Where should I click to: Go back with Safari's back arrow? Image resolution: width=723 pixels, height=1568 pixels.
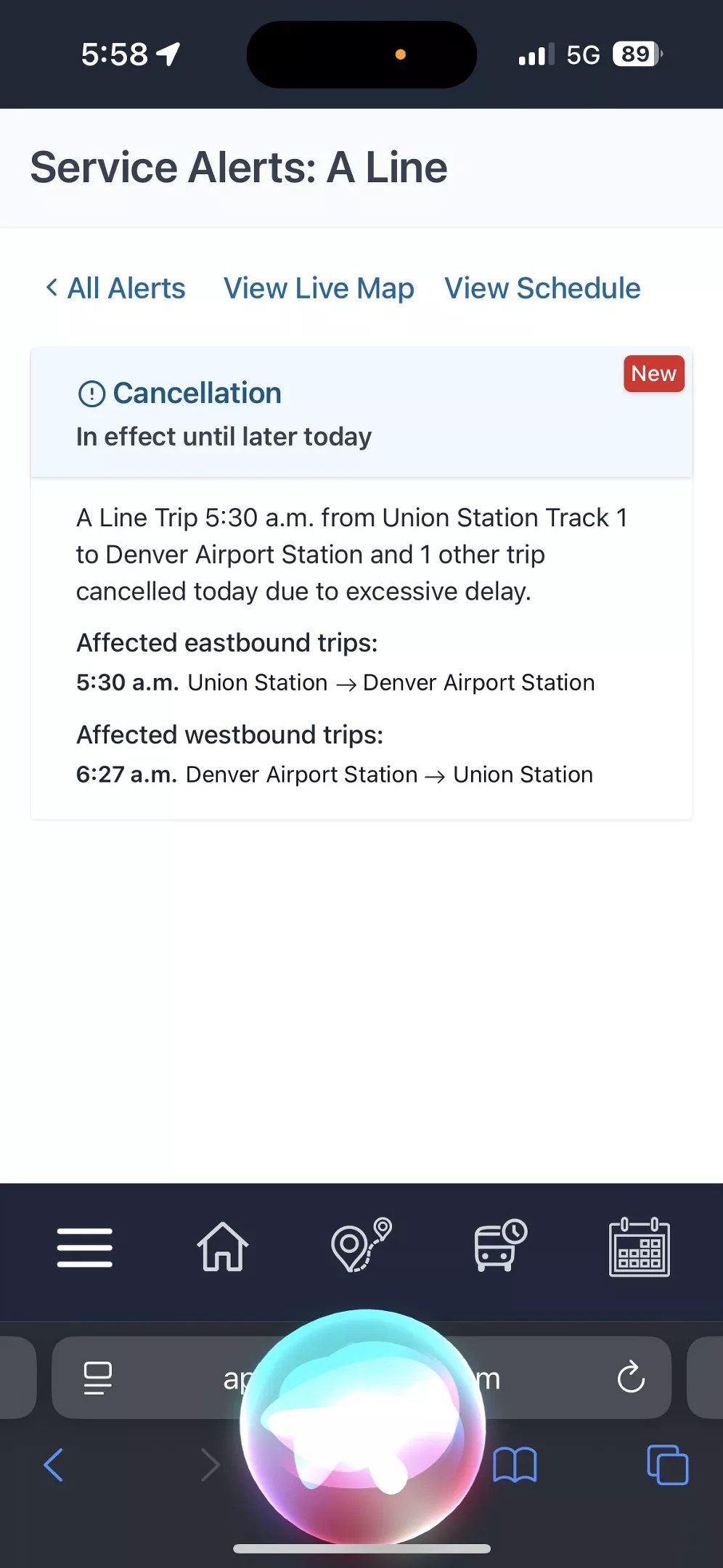pyautogui.click(x=54, y=1465)
